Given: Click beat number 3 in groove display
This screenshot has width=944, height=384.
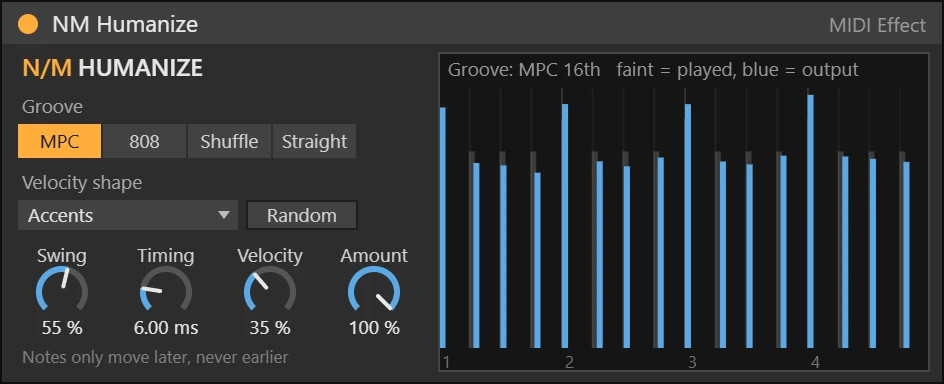Looking at the screenshot, I should pyautogui.click(x=692, y=362).
